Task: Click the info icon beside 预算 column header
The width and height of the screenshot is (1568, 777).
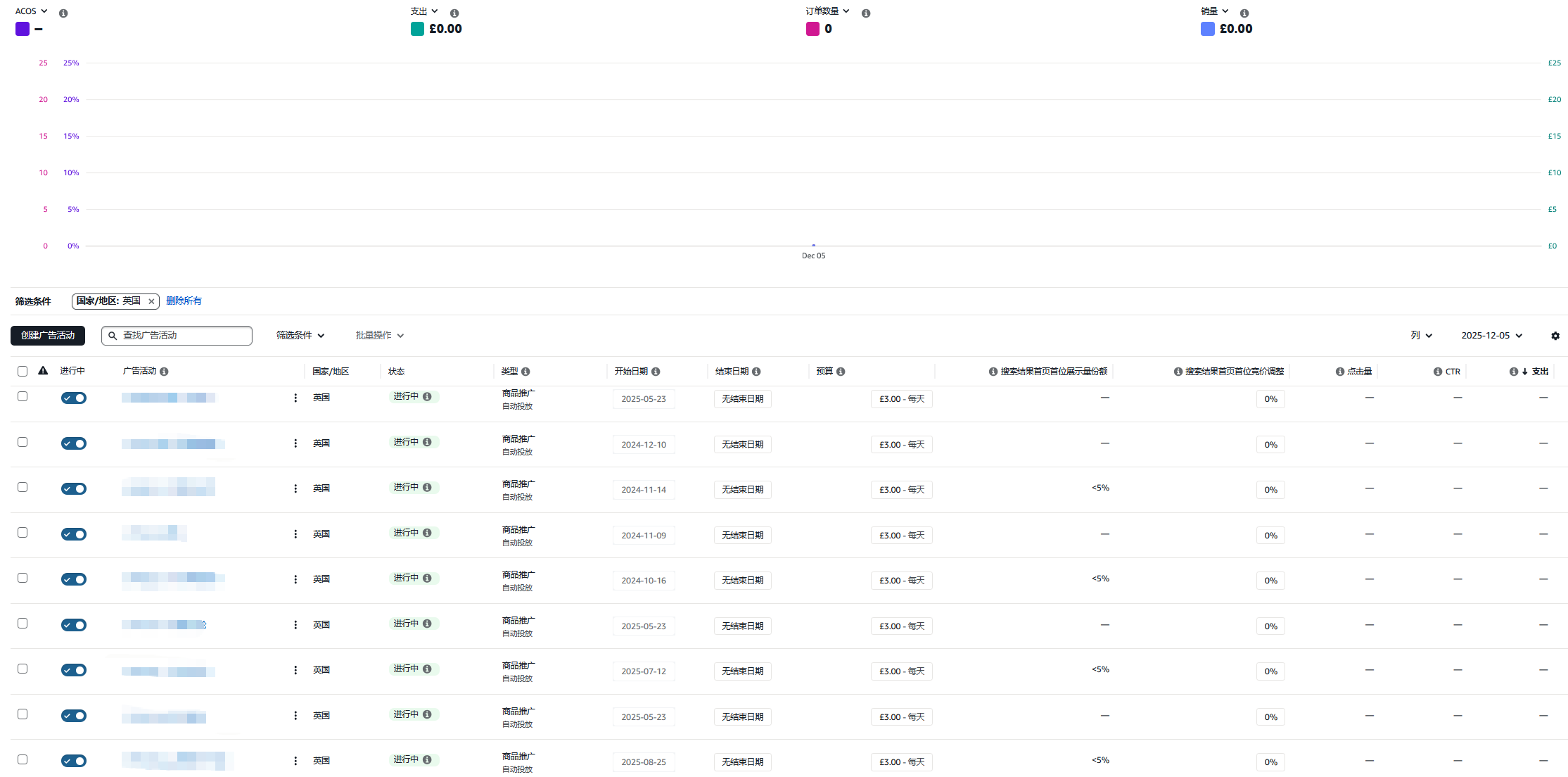Action: (841, 372)
